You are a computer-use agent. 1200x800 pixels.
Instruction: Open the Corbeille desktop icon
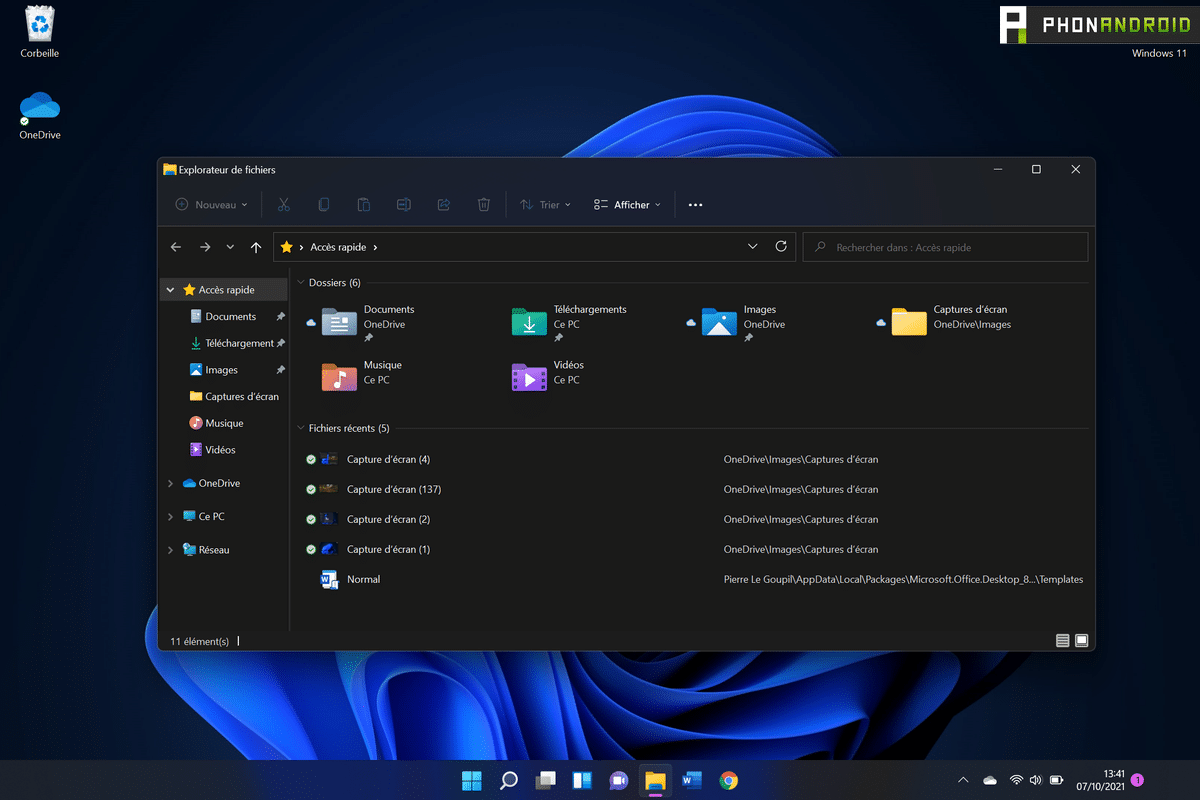click(38, 25)
